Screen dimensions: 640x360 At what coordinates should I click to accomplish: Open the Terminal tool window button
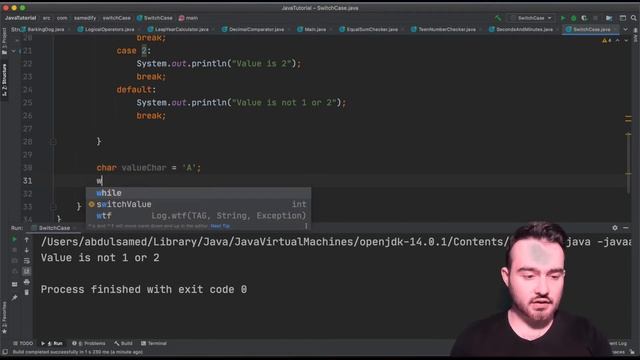pyautogui.click(x=153, y=343)
